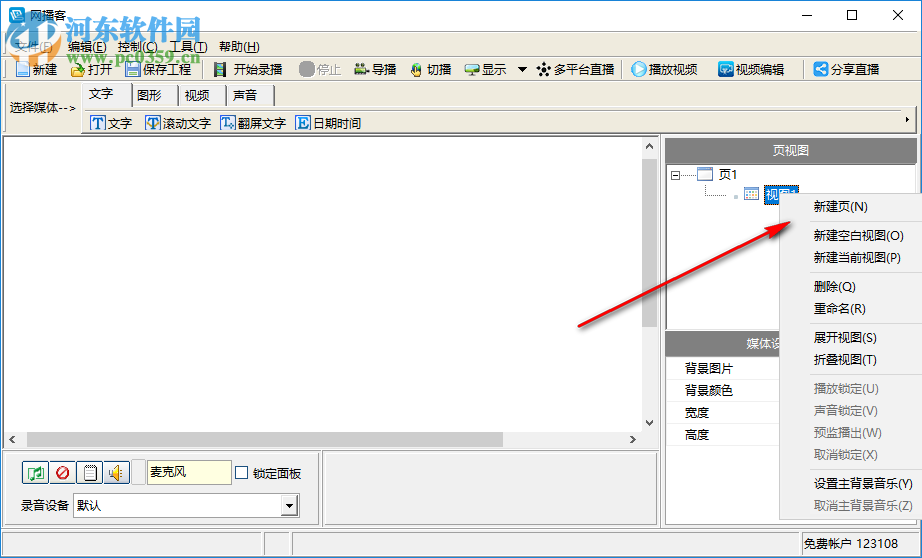This screenshot has height=558, width=922.
Task: Click the 停止 stop icon
Action: [306, 69]
